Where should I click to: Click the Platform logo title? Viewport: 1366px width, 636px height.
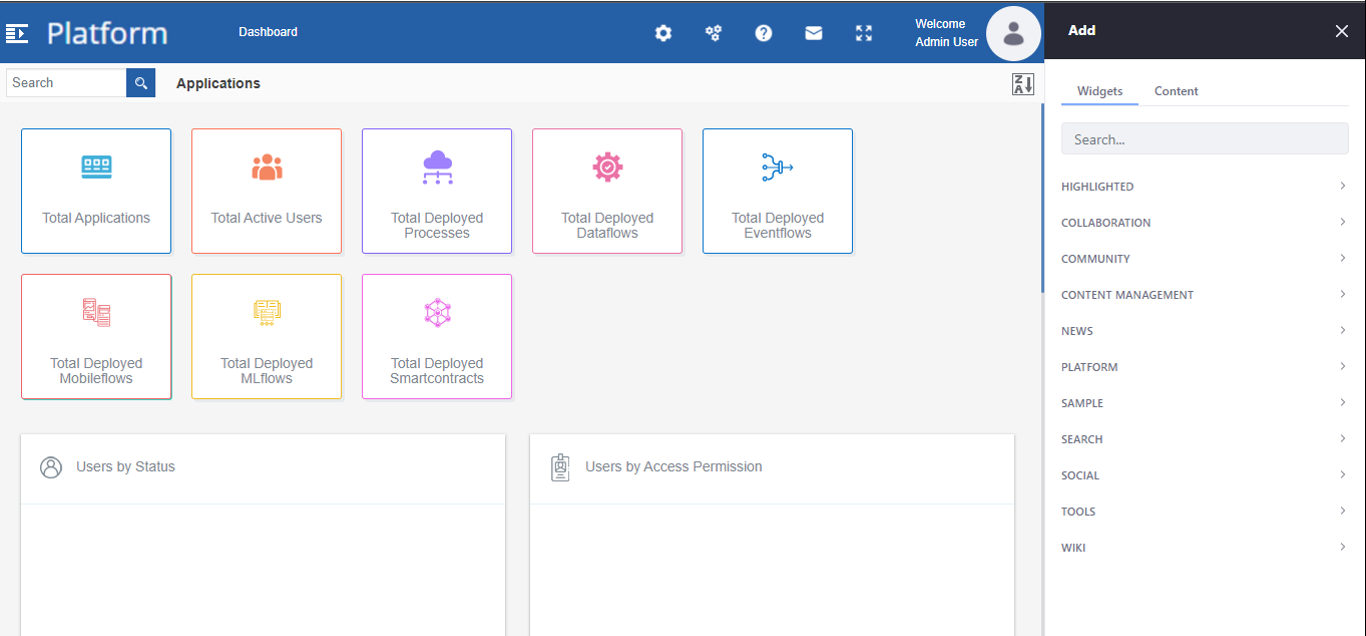tap(107, 33)
